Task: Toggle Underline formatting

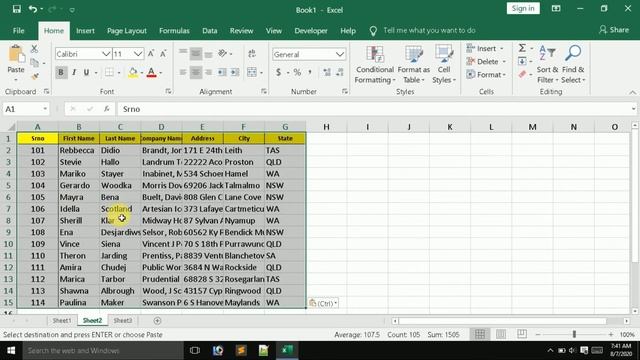Action: (86, 72)
